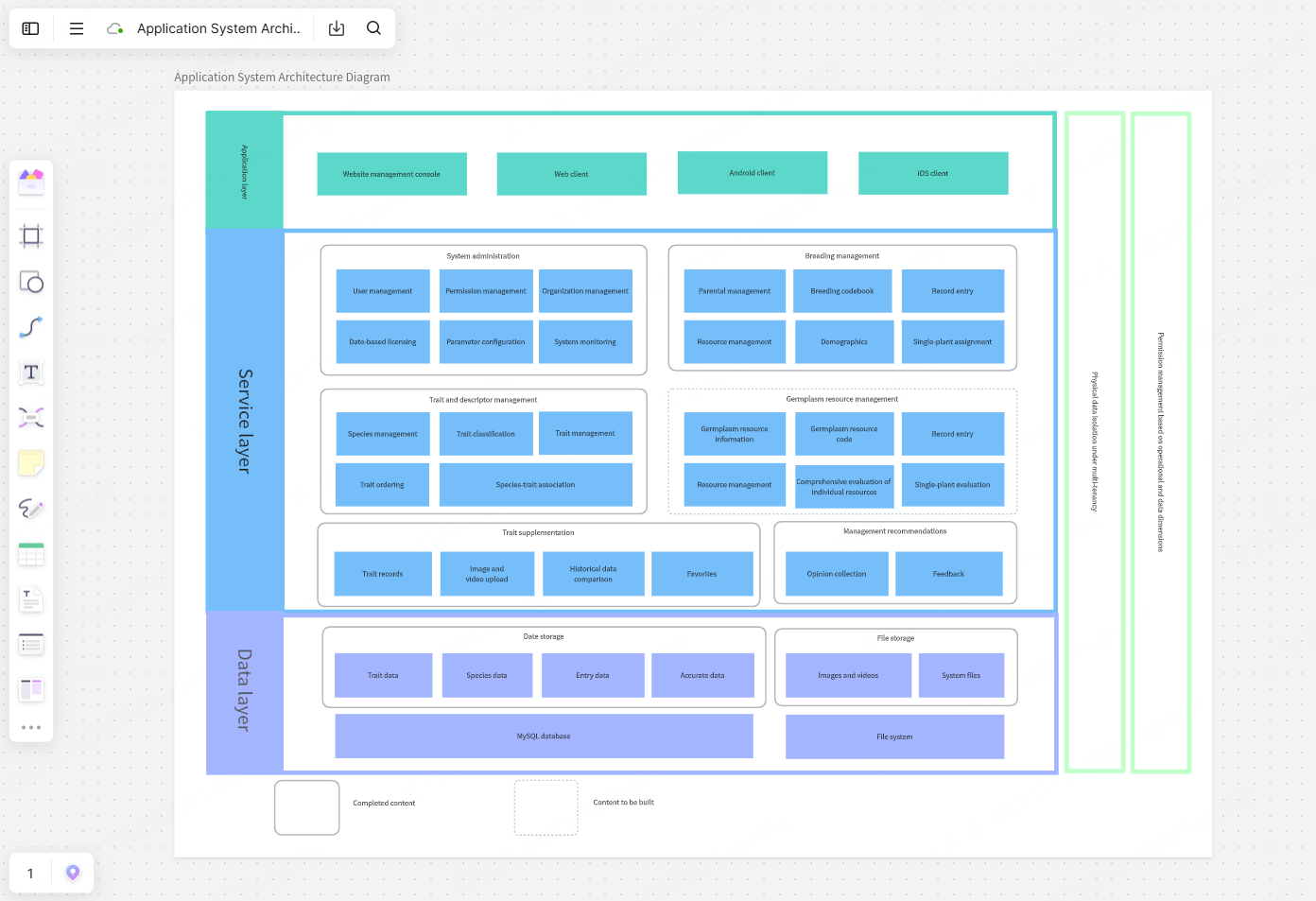Select the Completed content legend box
1316x901 pixels.
point(307,807)
